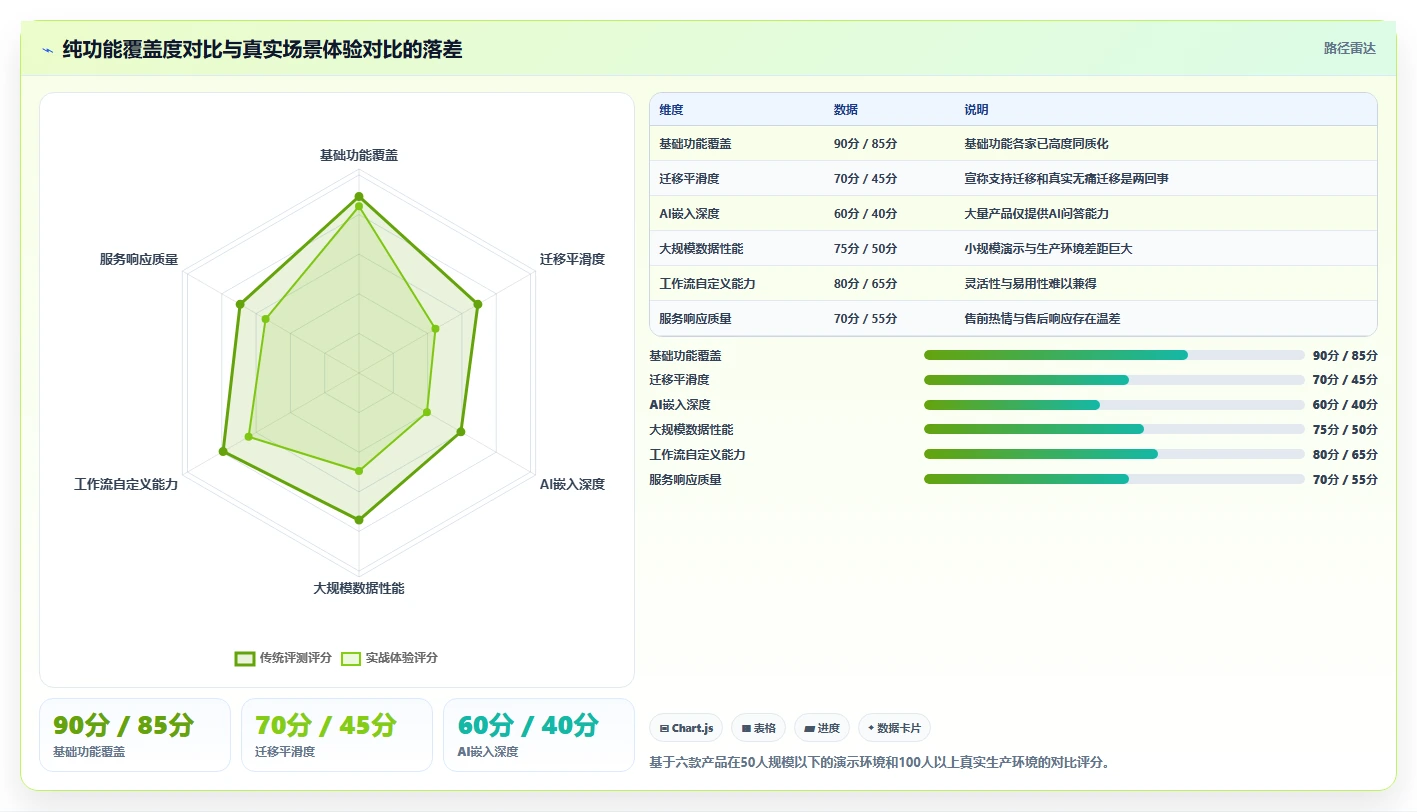Click the 路径雷达 label in the header
The height and width of the screenshot is (812, 1417).
pos(1349,48)
